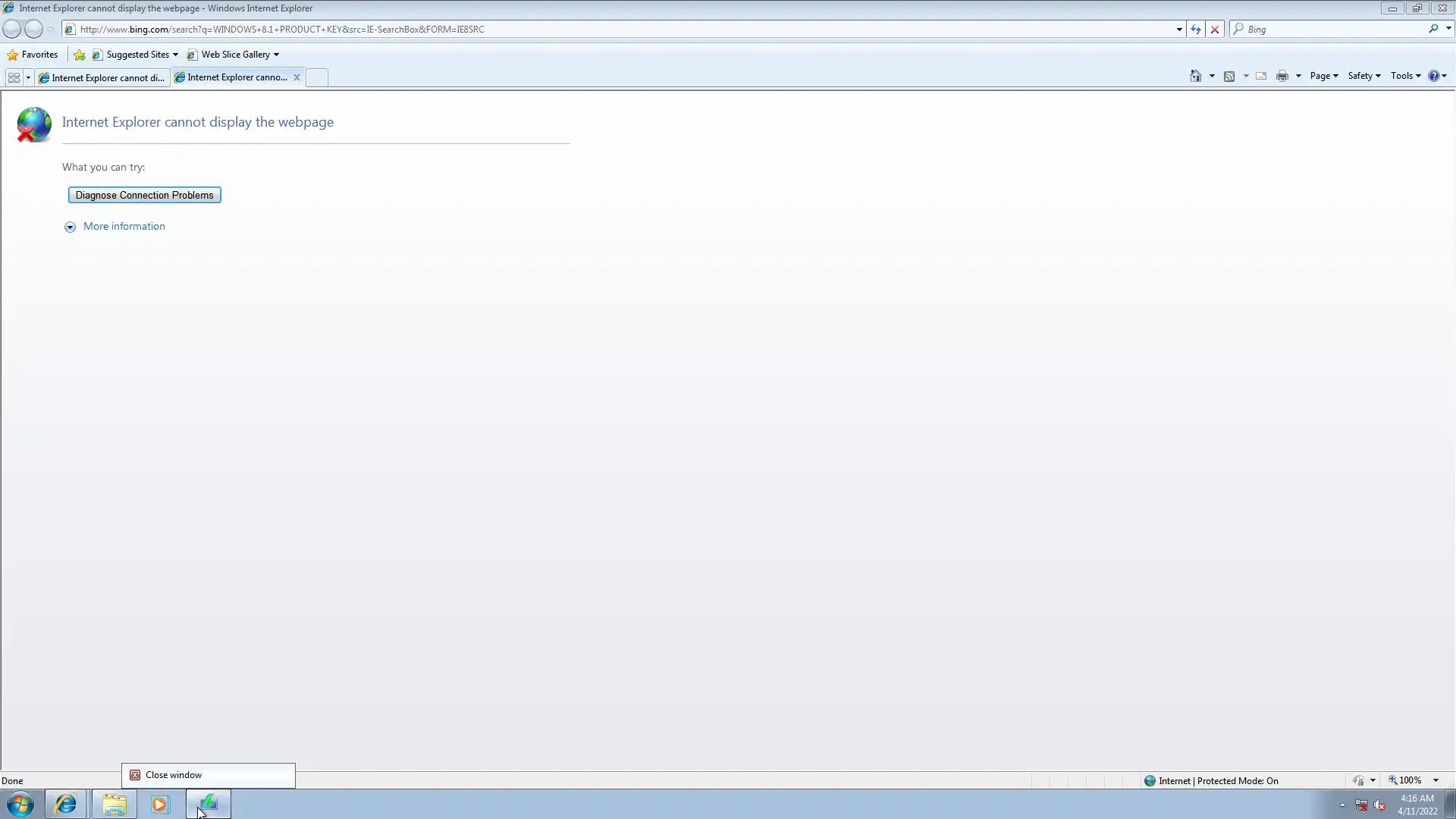This screenshot has height=819, width=1456.
Task: Click the Home icon in command bar
Action: (1196, 76)
